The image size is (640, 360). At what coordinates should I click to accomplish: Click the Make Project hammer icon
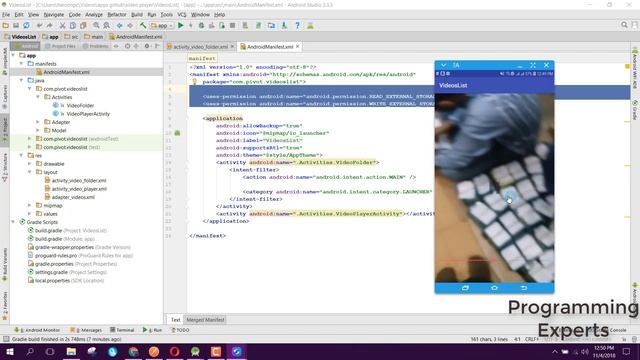(143, 25)
